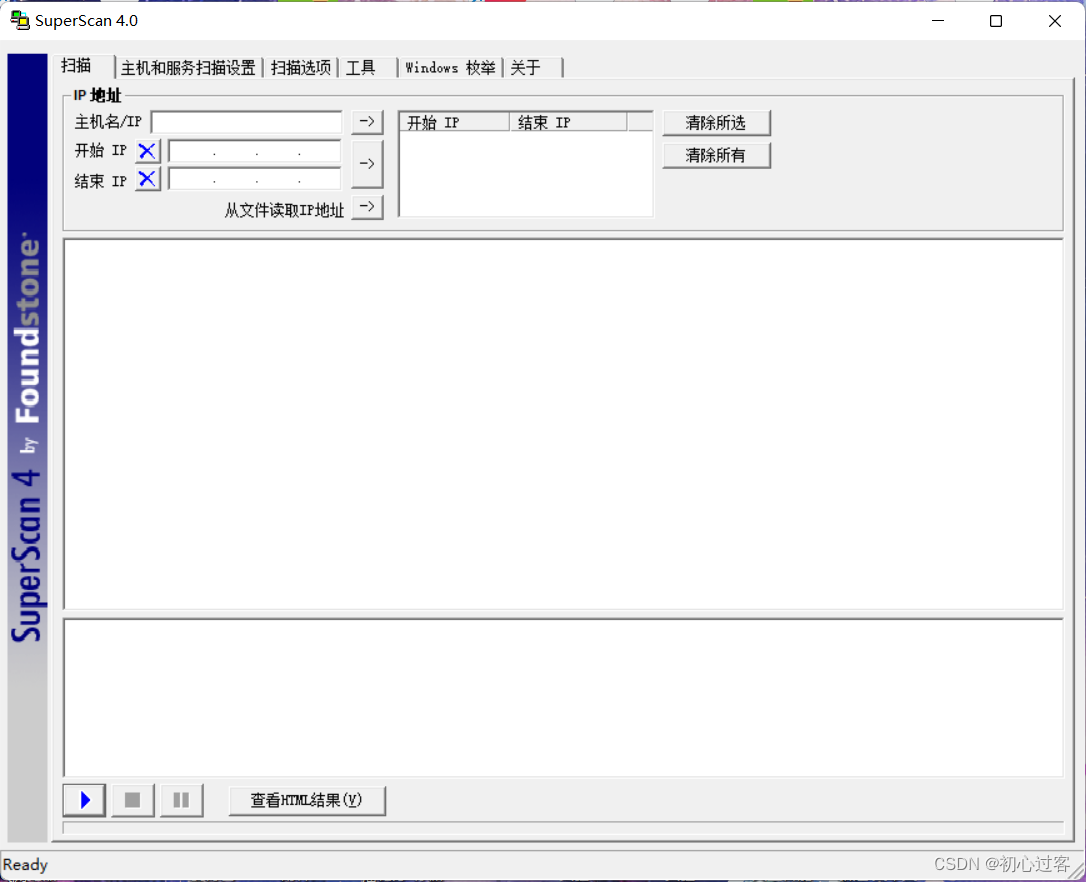Select the Windows 枚举 tab
Screen dimensions: 1086x882
pos(450,67)
